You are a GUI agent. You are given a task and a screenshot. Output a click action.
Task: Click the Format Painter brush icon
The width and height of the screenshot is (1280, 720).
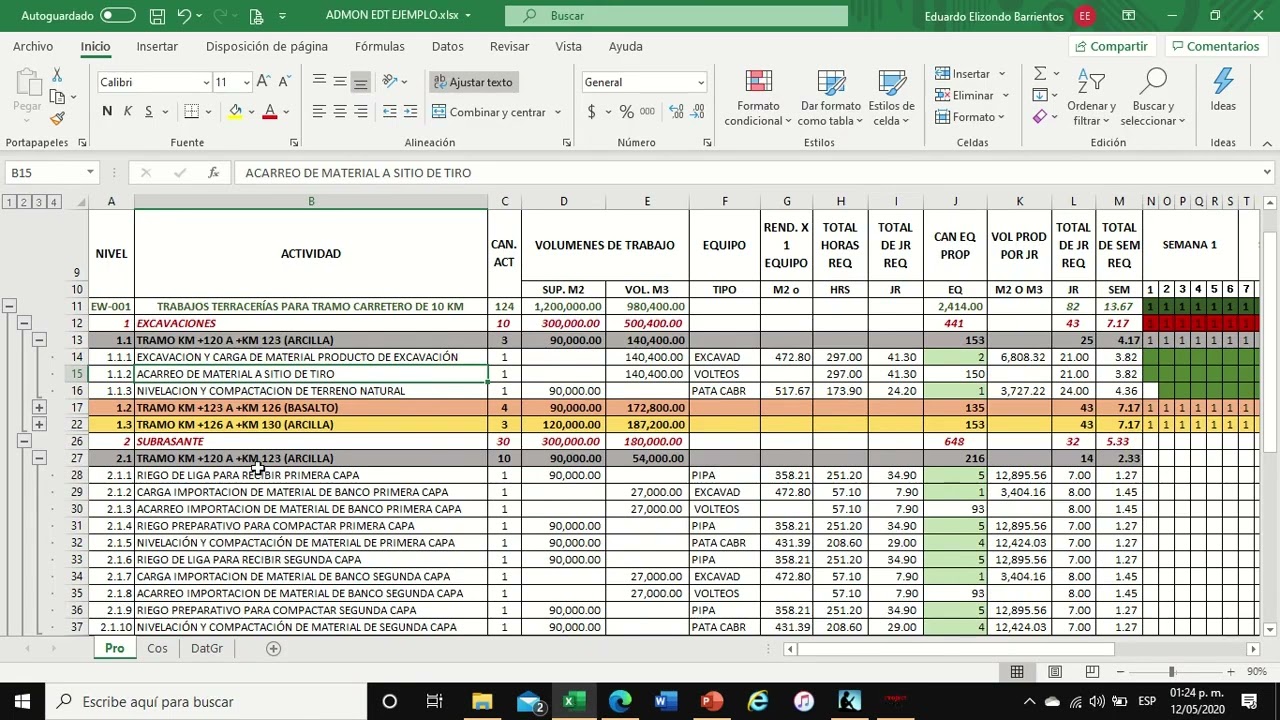coord(57,118)
